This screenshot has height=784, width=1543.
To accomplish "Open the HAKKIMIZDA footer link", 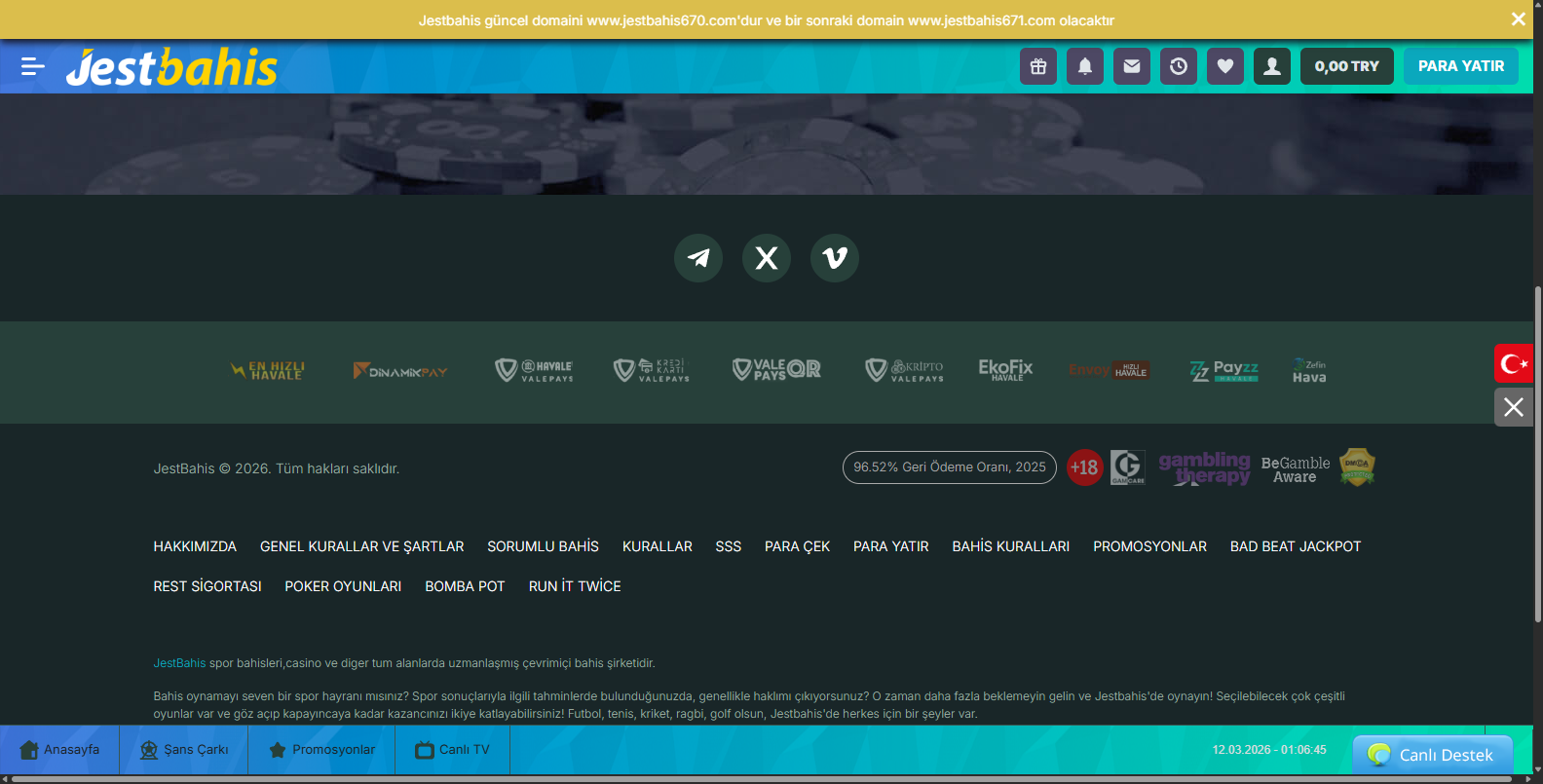I will [x=195, y=546].
